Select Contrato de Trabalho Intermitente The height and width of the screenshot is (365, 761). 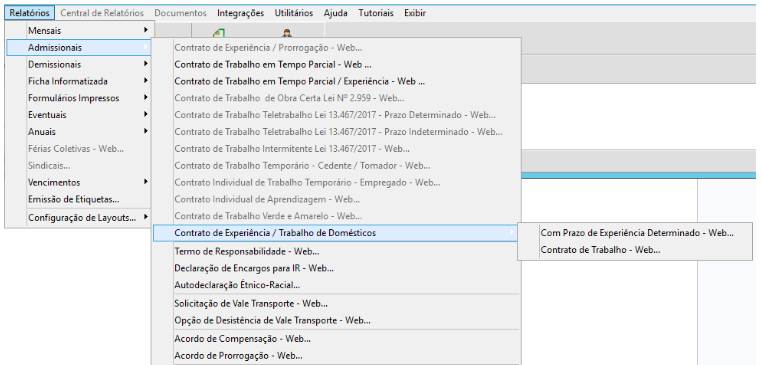pyautogui.click(x=336, y=149)
